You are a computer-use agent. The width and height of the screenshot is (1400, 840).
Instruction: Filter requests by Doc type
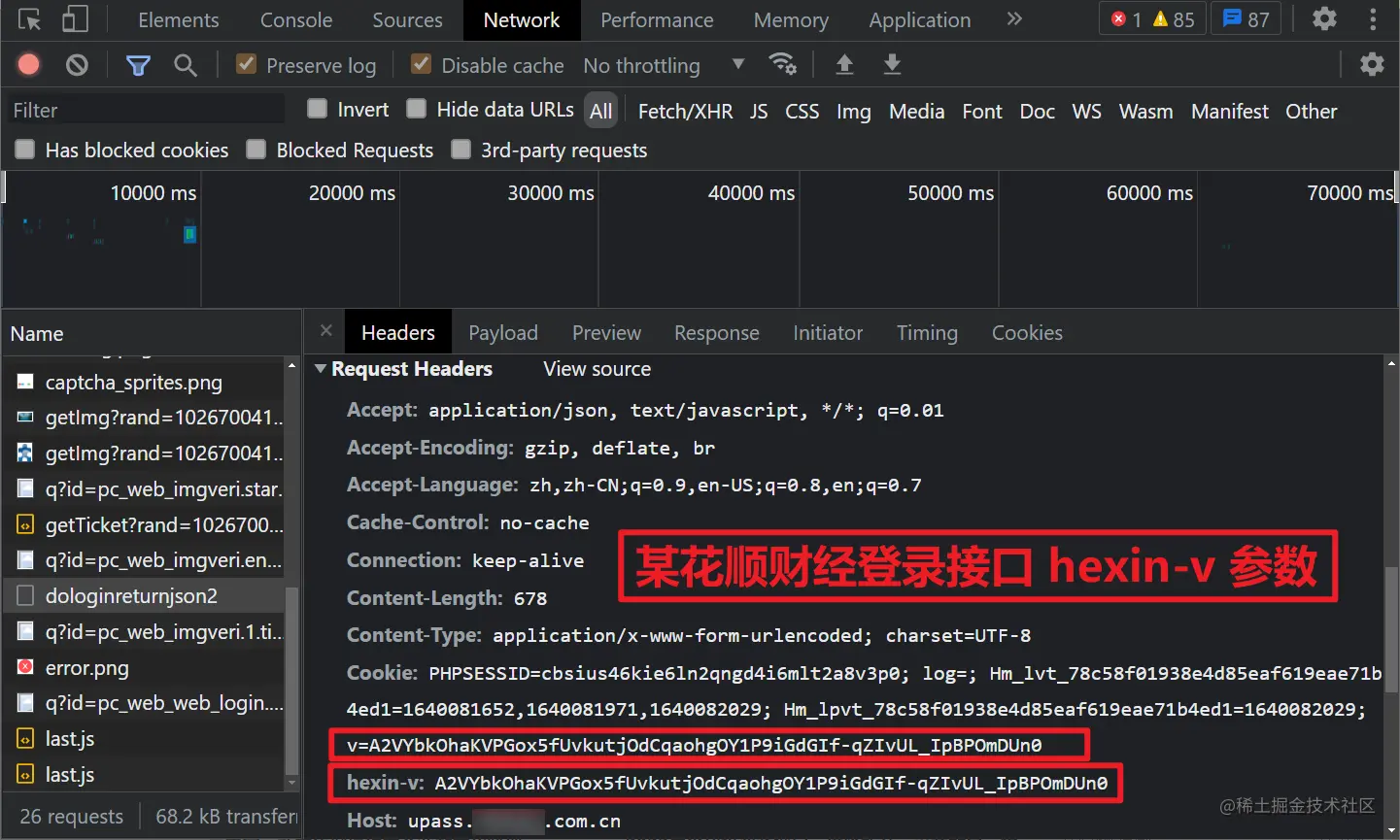pos(1037,111)
